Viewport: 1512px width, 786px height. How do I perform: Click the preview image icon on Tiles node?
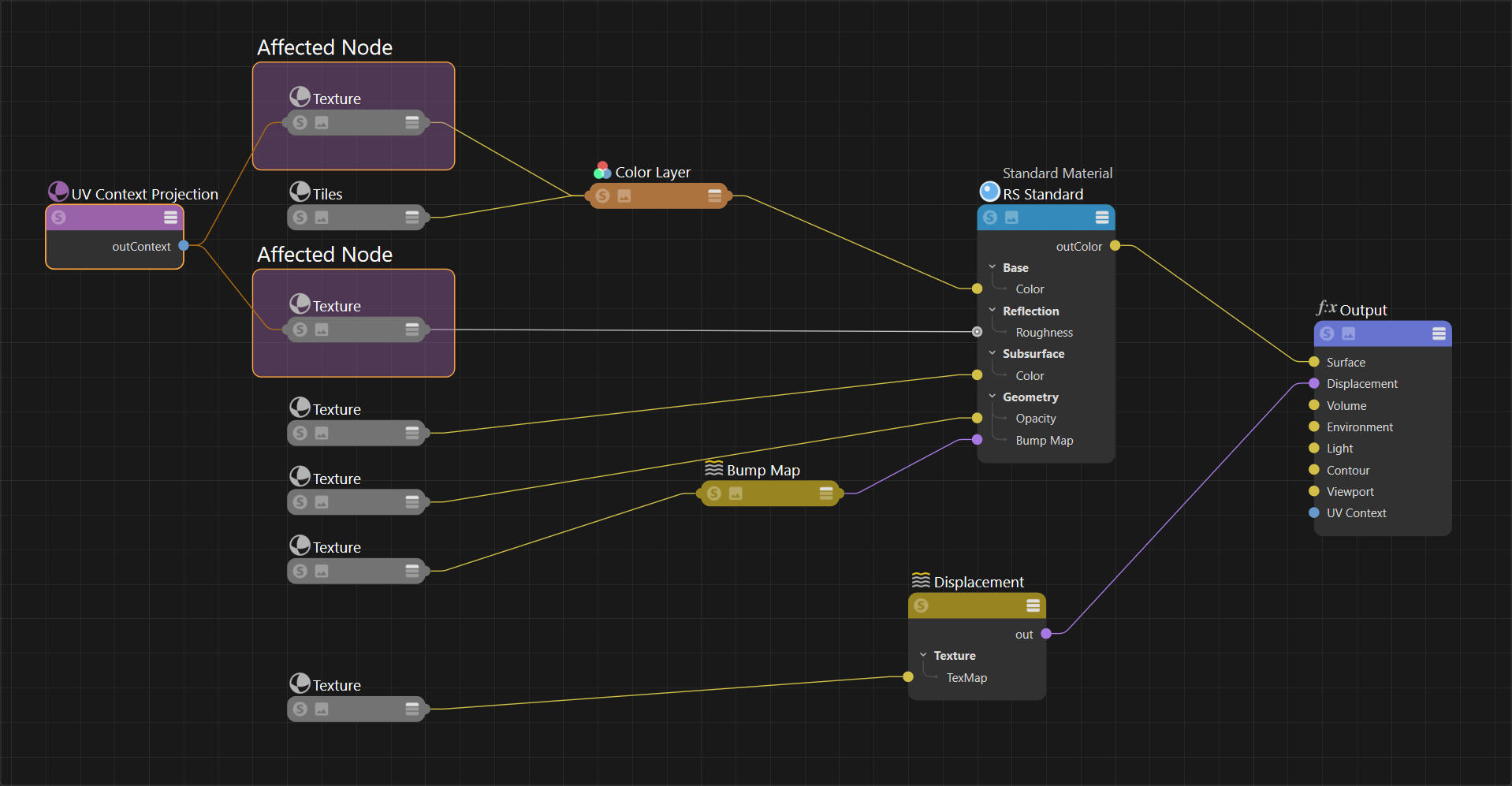pos(322,218)
